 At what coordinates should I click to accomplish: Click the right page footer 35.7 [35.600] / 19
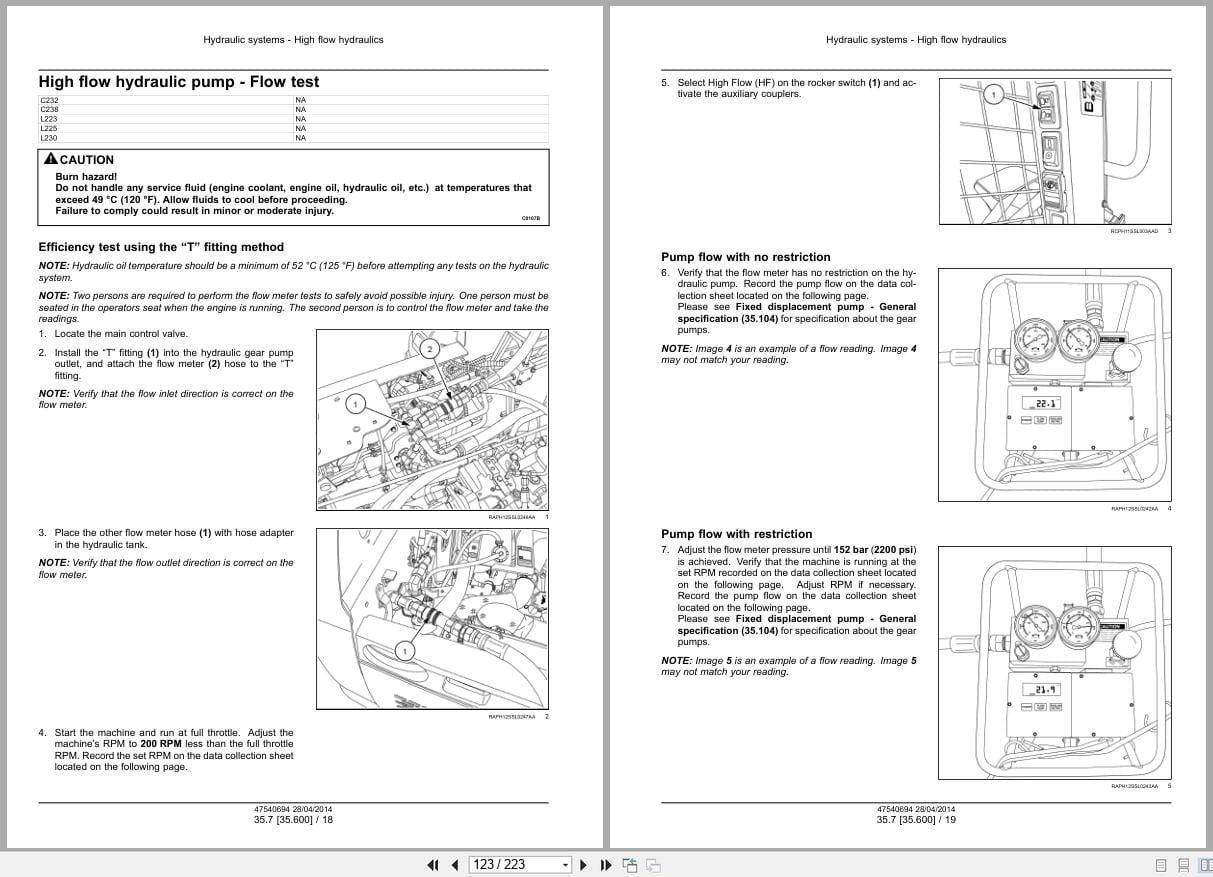click(916, 820)
